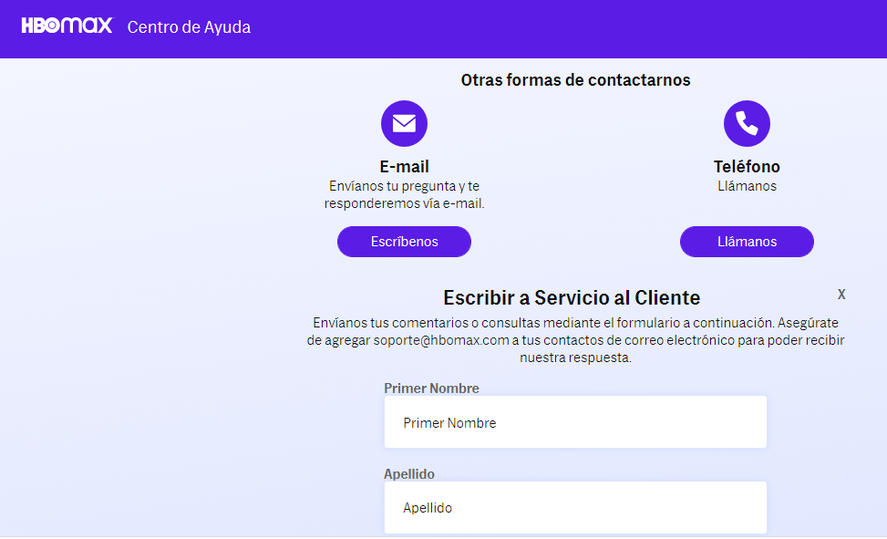Click the Llámanos button
Viewport: 887px width, 539px height.
click(747, 242)
